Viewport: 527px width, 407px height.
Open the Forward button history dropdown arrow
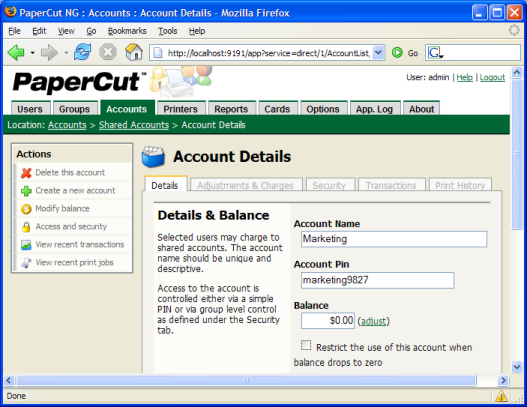[66, 53]
